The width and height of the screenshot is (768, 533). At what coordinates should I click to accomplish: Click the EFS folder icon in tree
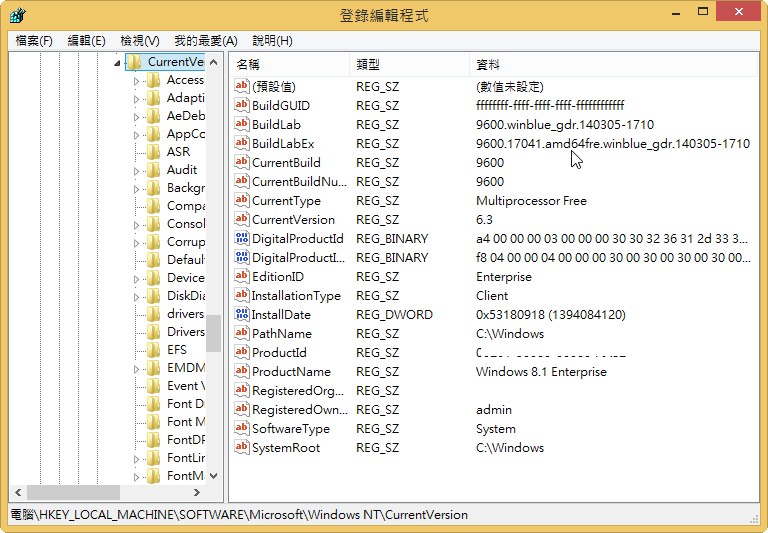pyautogui.click(x=153, y=350)
